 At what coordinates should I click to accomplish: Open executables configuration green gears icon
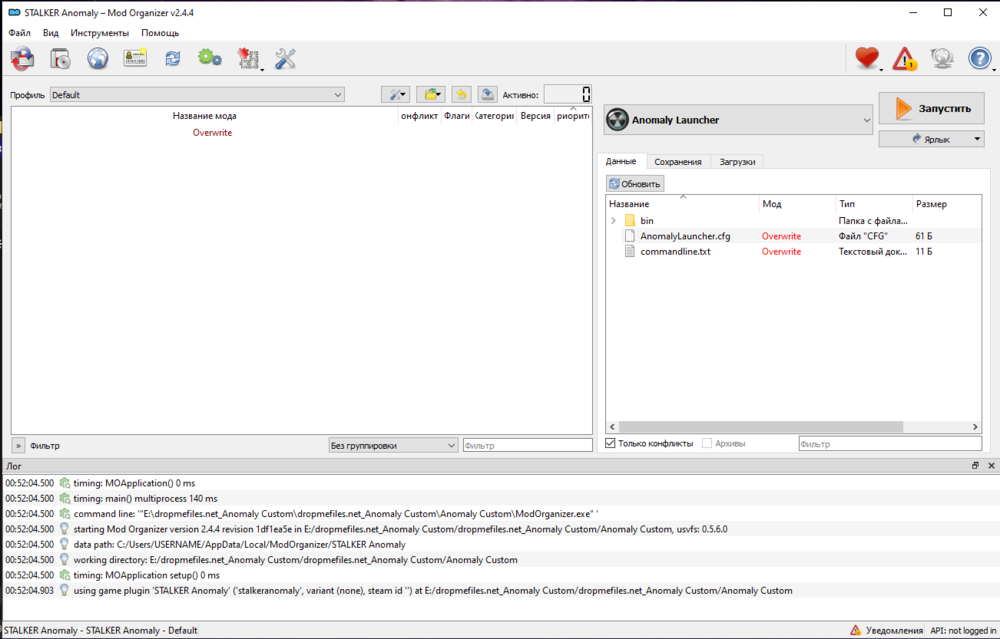(209, 59)
